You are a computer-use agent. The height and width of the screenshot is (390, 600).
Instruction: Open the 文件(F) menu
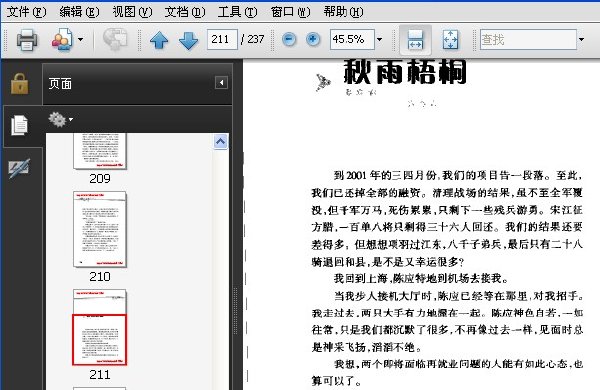click(26, 12)
